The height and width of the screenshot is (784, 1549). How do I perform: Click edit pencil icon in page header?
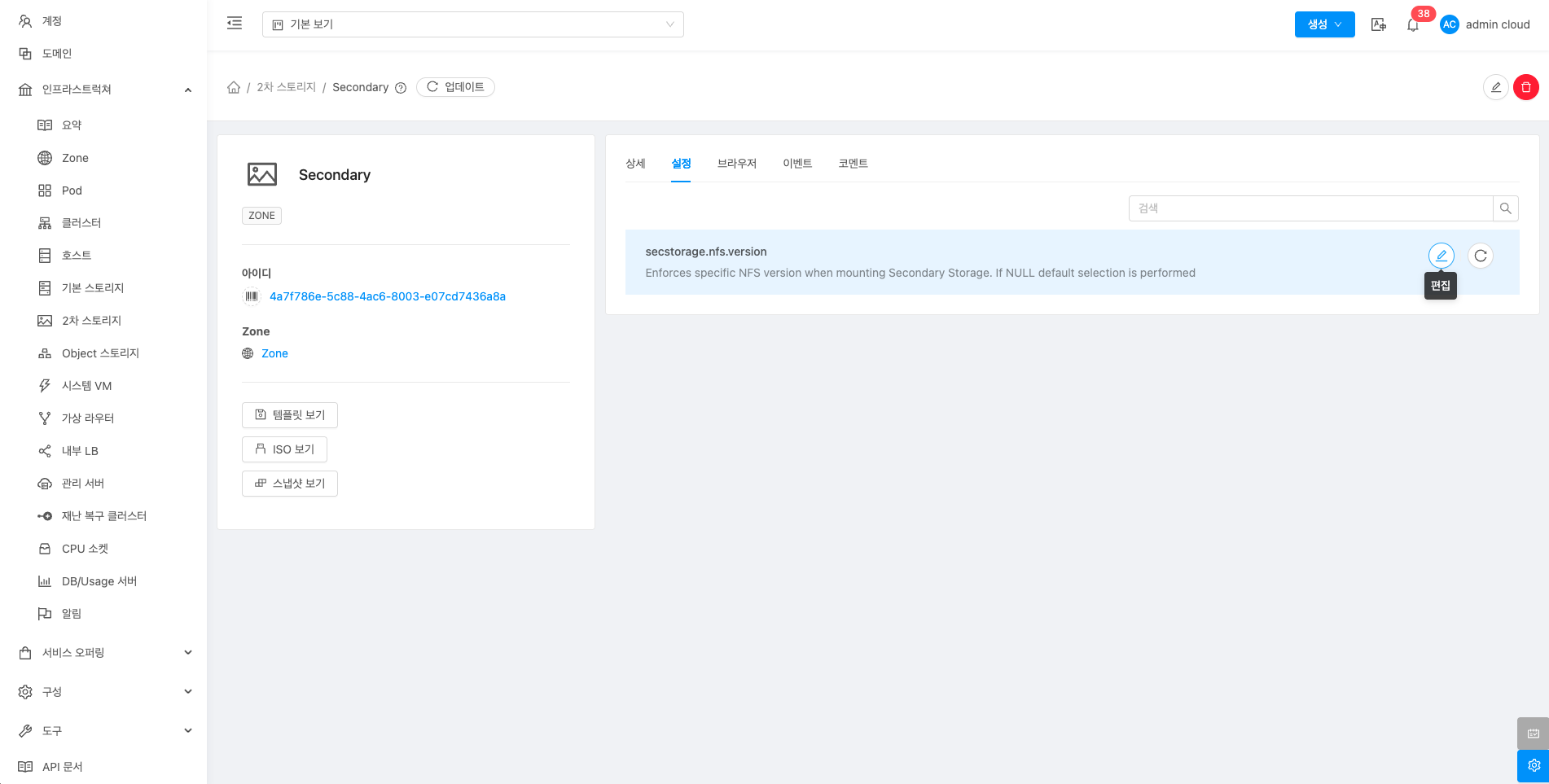point(1495,87)
